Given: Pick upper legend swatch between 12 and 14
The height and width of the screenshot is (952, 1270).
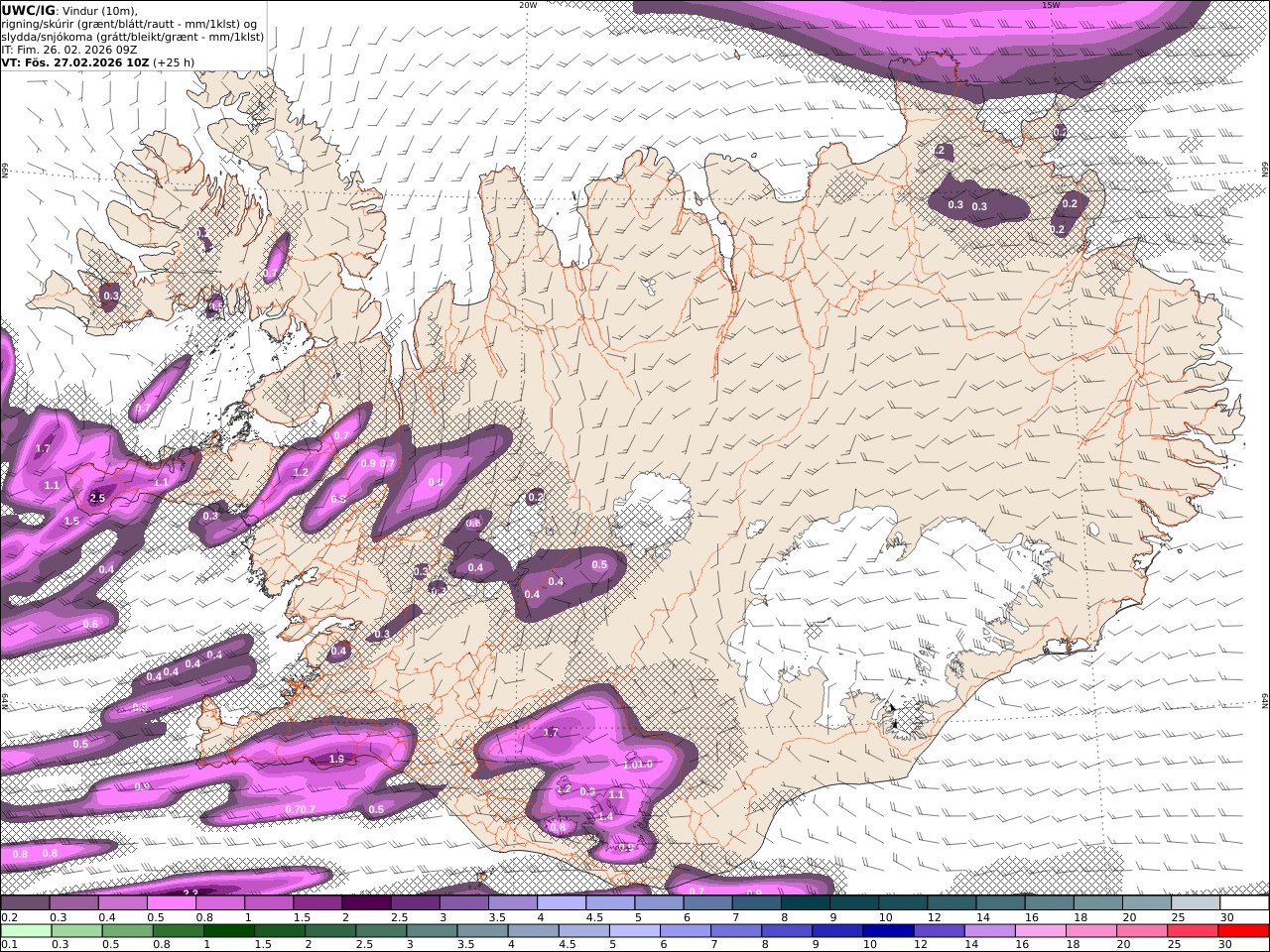Looking at the screenshot, I should coord(952,902).
